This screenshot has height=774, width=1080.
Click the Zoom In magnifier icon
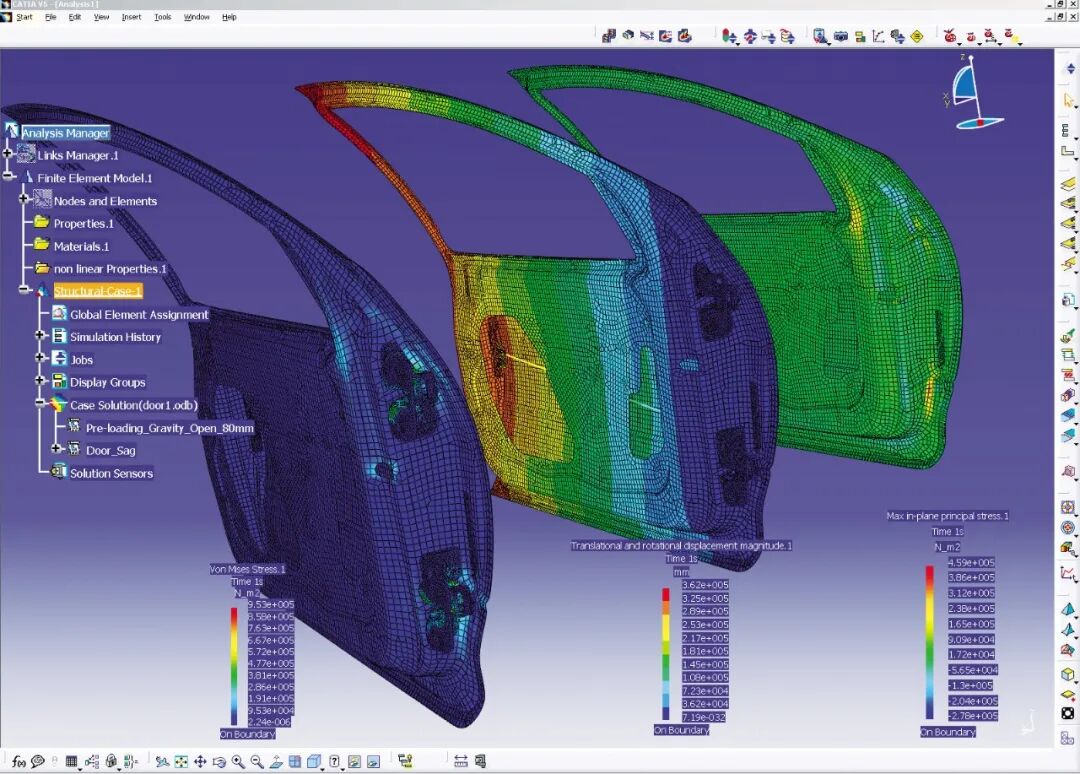[x=238, y=762]
